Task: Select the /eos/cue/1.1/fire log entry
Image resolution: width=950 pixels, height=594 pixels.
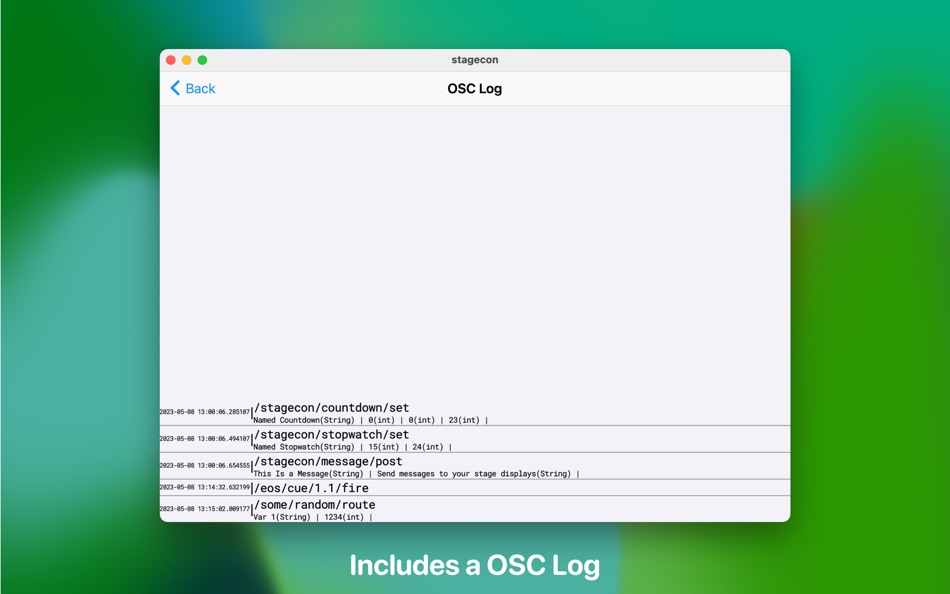Action: point(475,488)
